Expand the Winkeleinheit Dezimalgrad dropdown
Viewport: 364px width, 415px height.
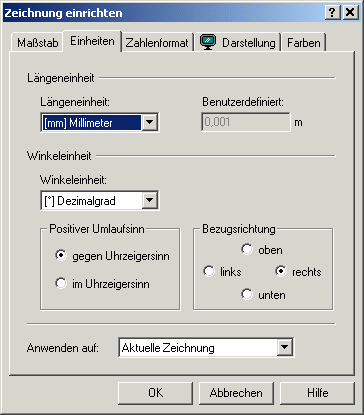click(150, 200)
